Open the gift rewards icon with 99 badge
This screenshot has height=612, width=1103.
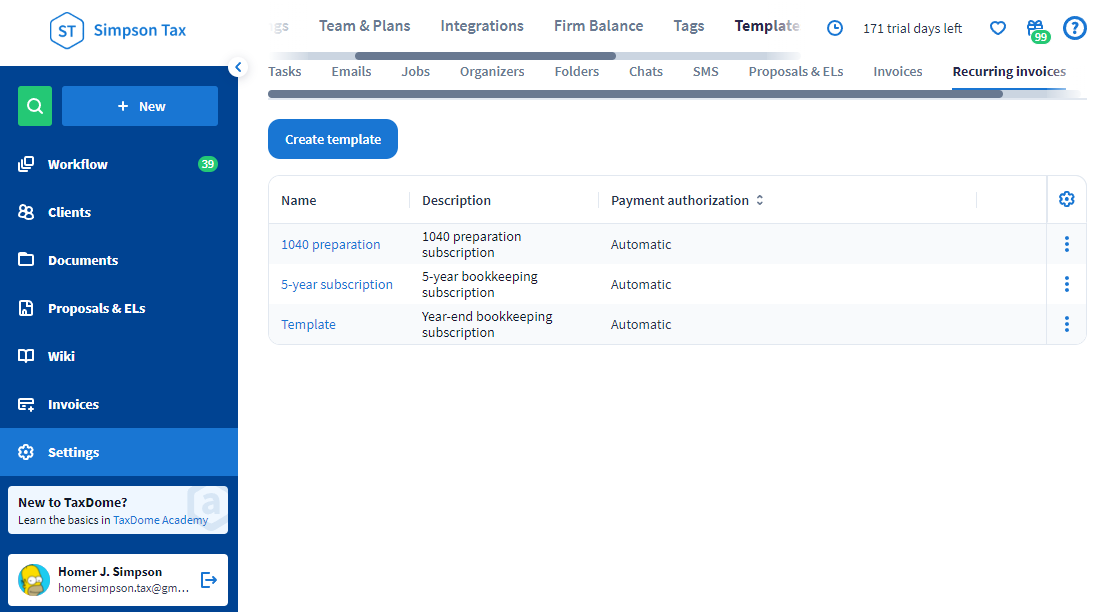click(1035, 28)
